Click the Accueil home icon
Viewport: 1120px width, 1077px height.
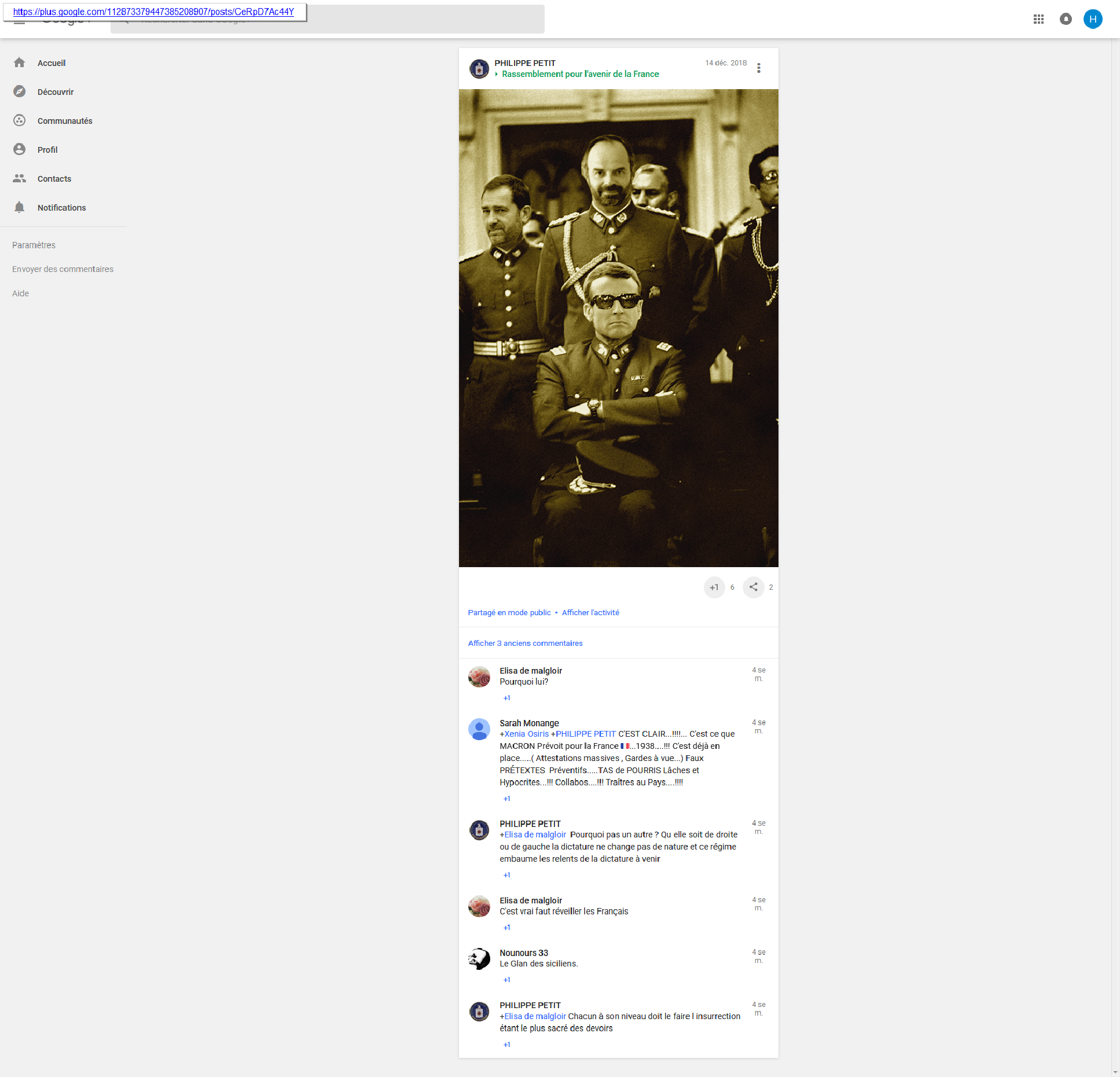point(20,63)
